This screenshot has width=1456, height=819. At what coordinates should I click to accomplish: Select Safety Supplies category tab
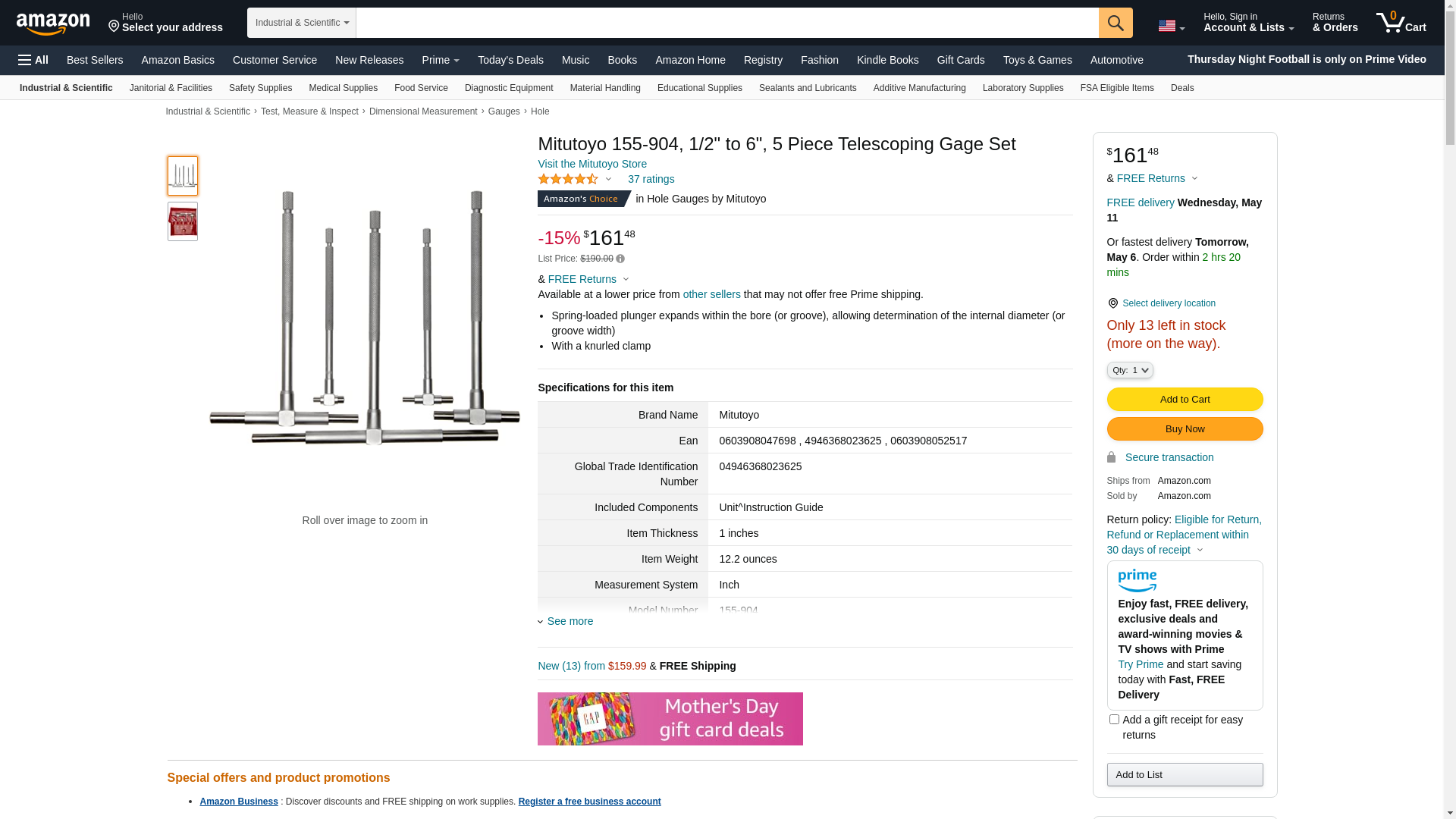(260, 88)
